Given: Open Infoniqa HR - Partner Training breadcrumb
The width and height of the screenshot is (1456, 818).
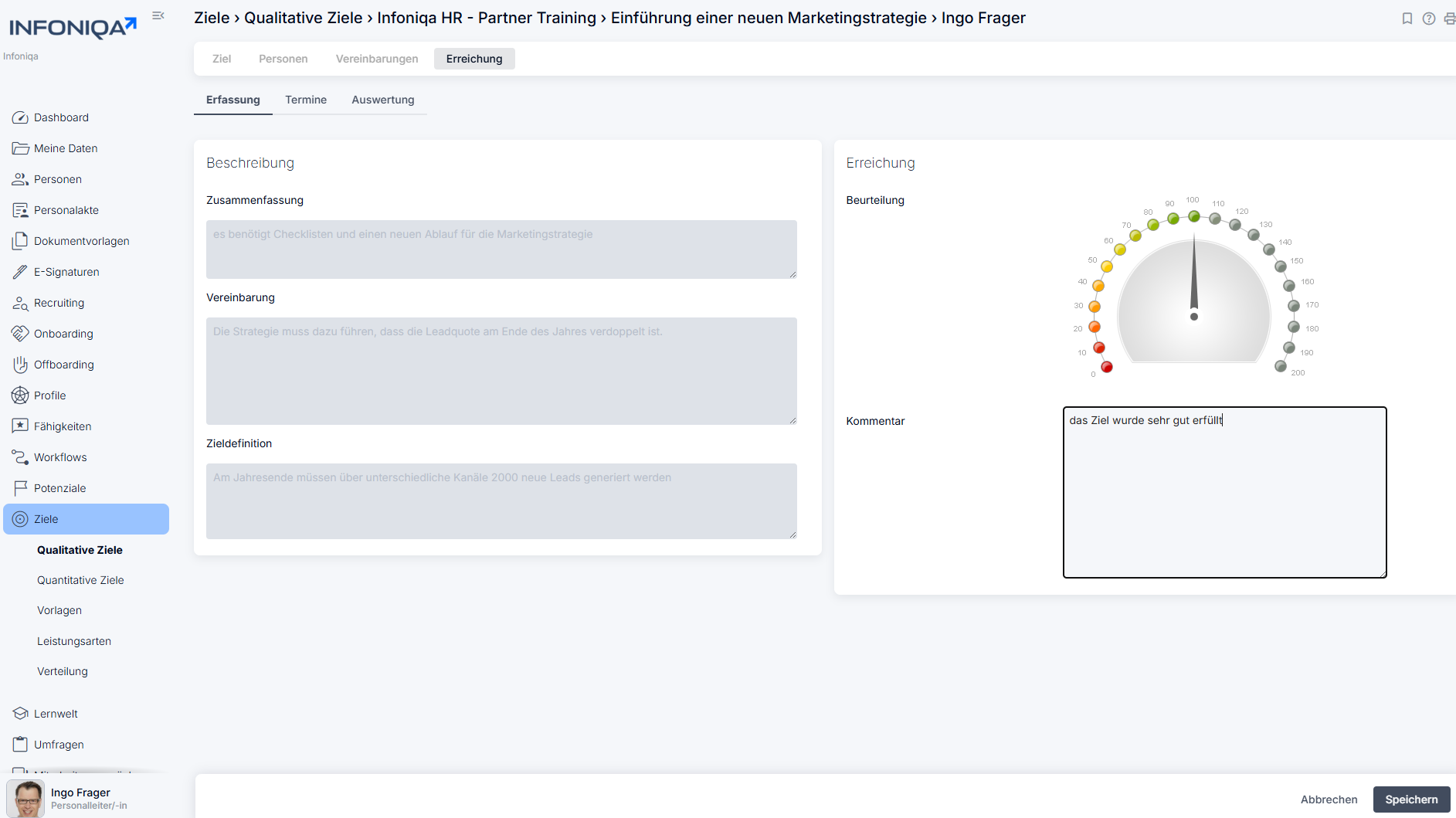Looking at the screenshot, I should (x=487, y=18).
